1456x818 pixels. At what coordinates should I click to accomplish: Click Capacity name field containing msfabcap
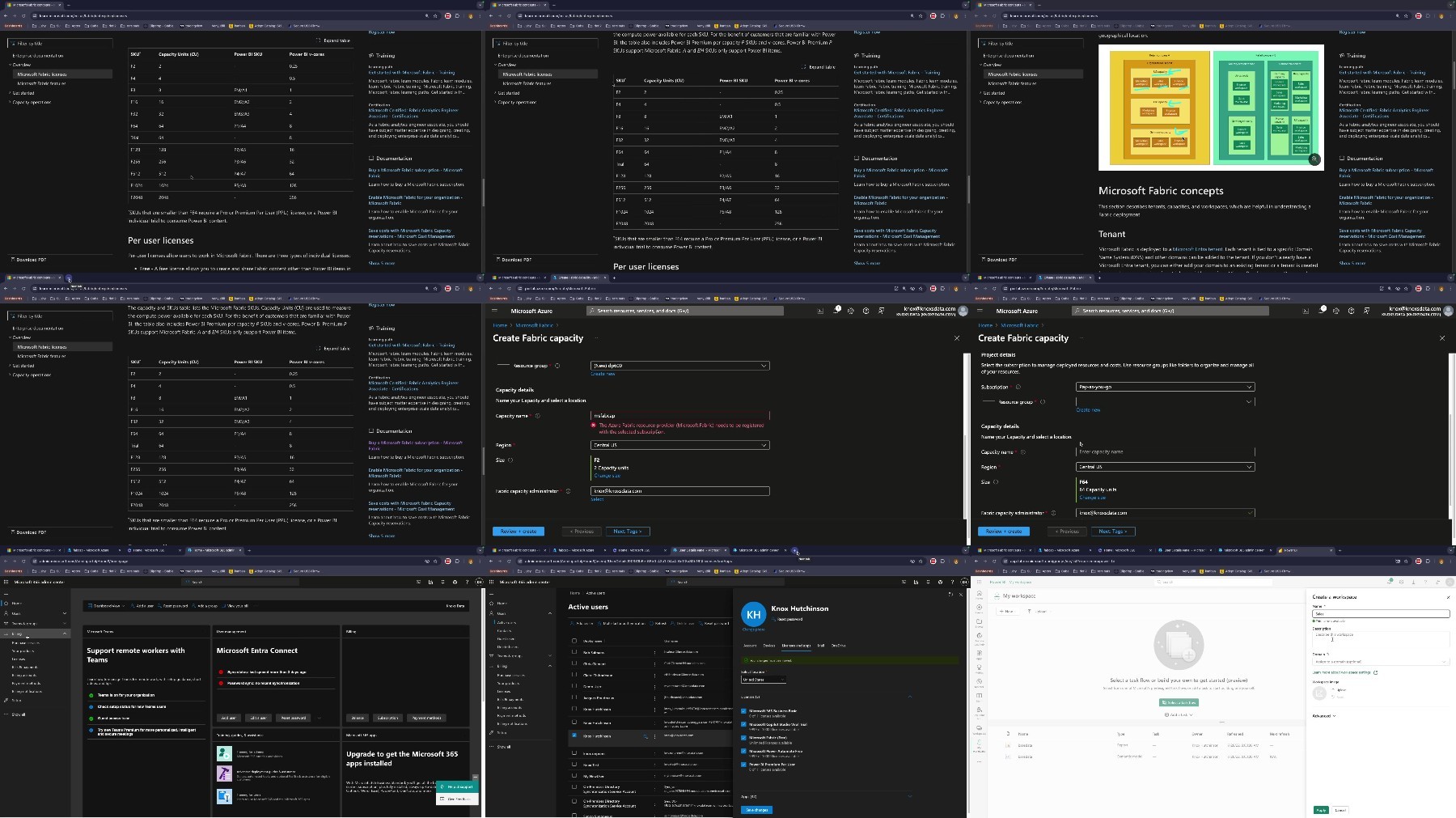679,416
